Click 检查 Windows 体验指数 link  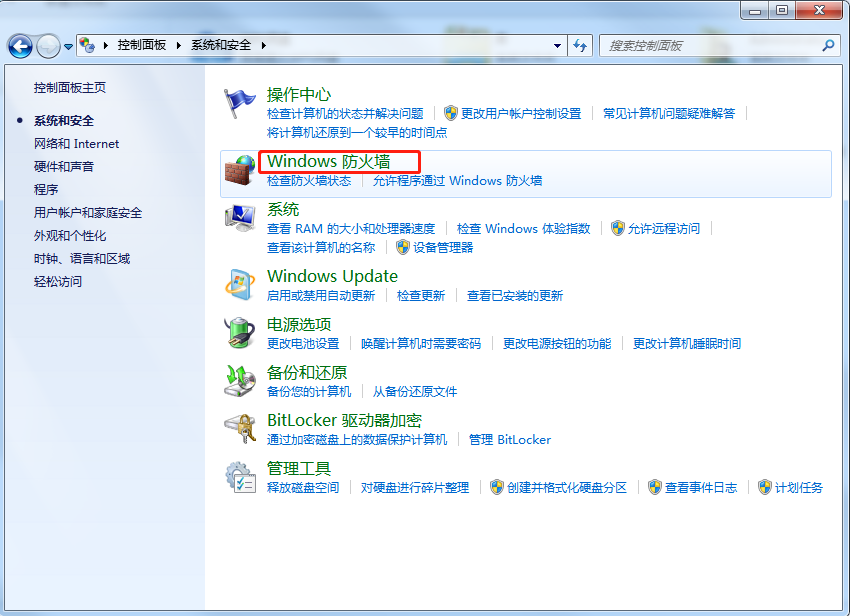(x=523, y=228)
